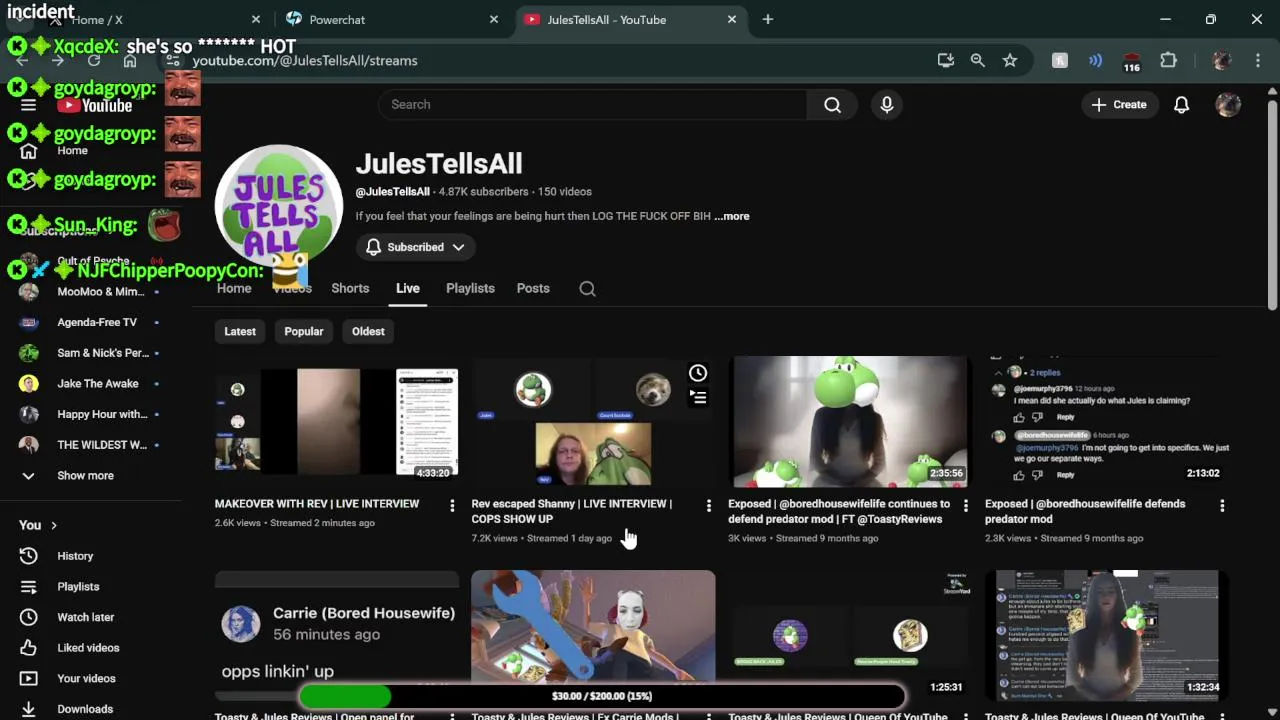Open Jake The Awake channel
This screenshot has height=720, width=1280.
coord(90,384)
